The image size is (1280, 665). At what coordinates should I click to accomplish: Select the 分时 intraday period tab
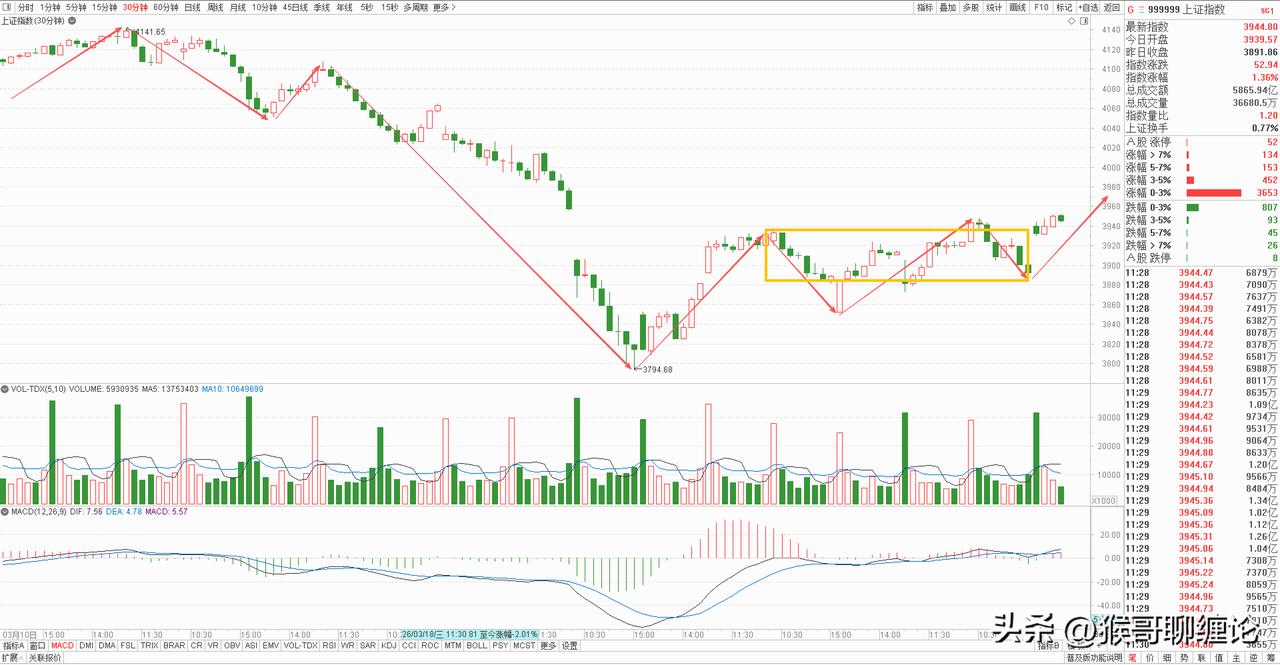(25, 7)
